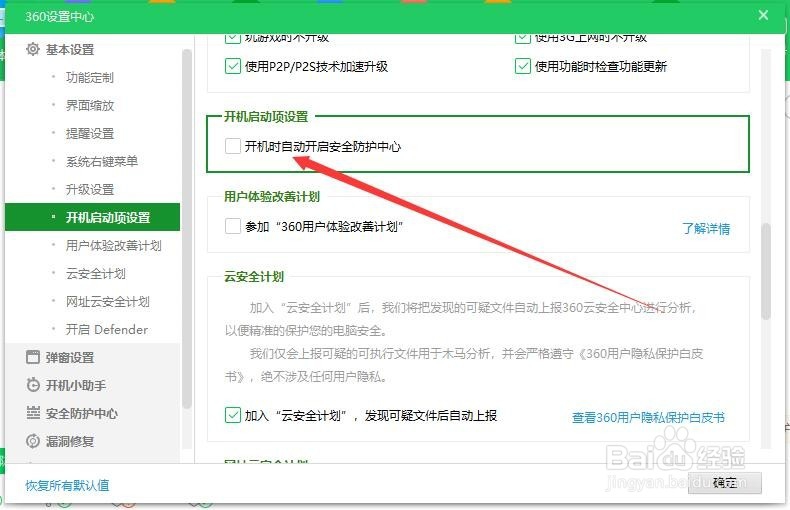
Task: Uncheck 加入云安全计划 auto-report checkbox
Action: pyautogui.click(x=232, y=415)
